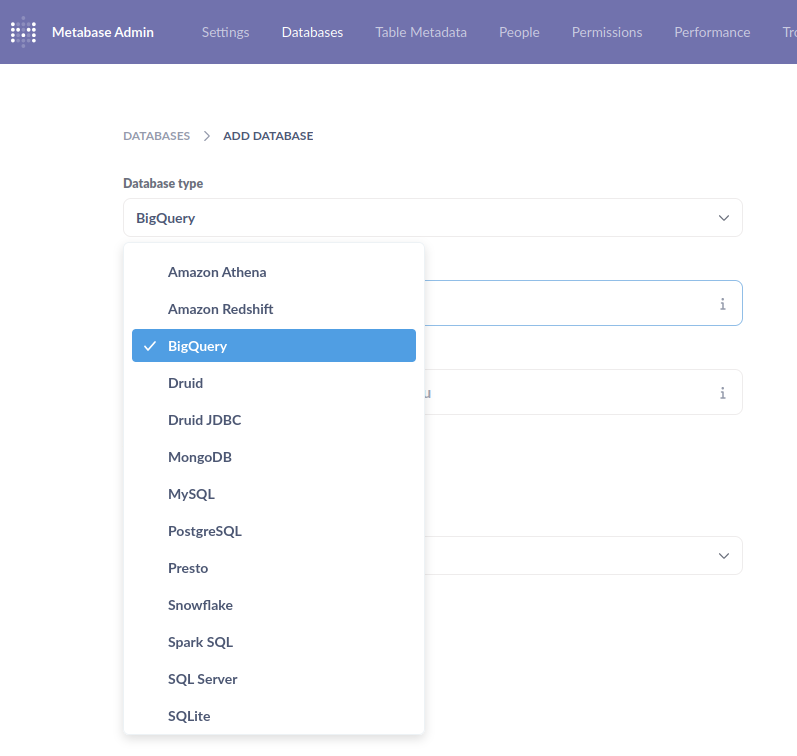Screen dimensions: 797x756
Task: Select Druid JDBC option
Action: [x=274, y=420]
